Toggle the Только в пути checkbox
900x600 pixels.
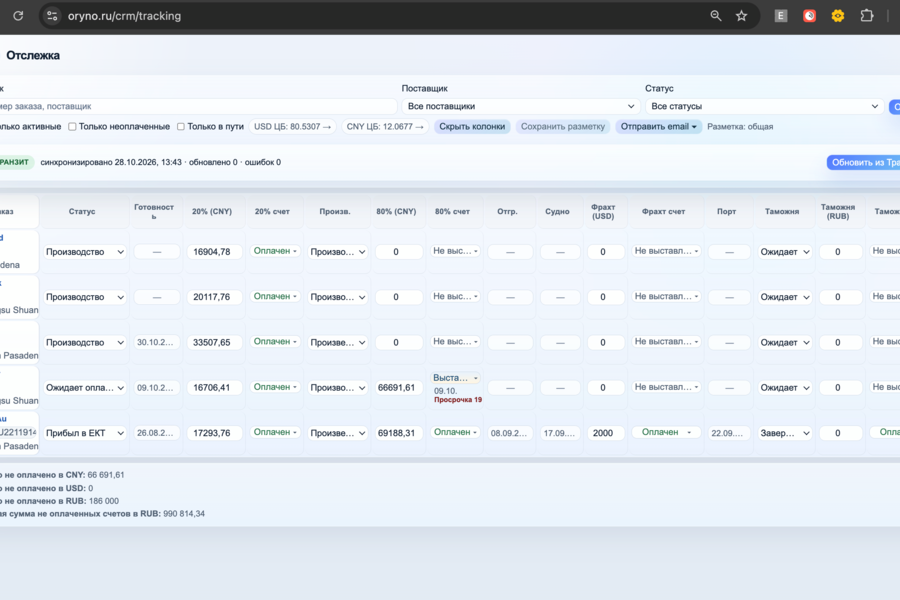(x=181, y=126)
